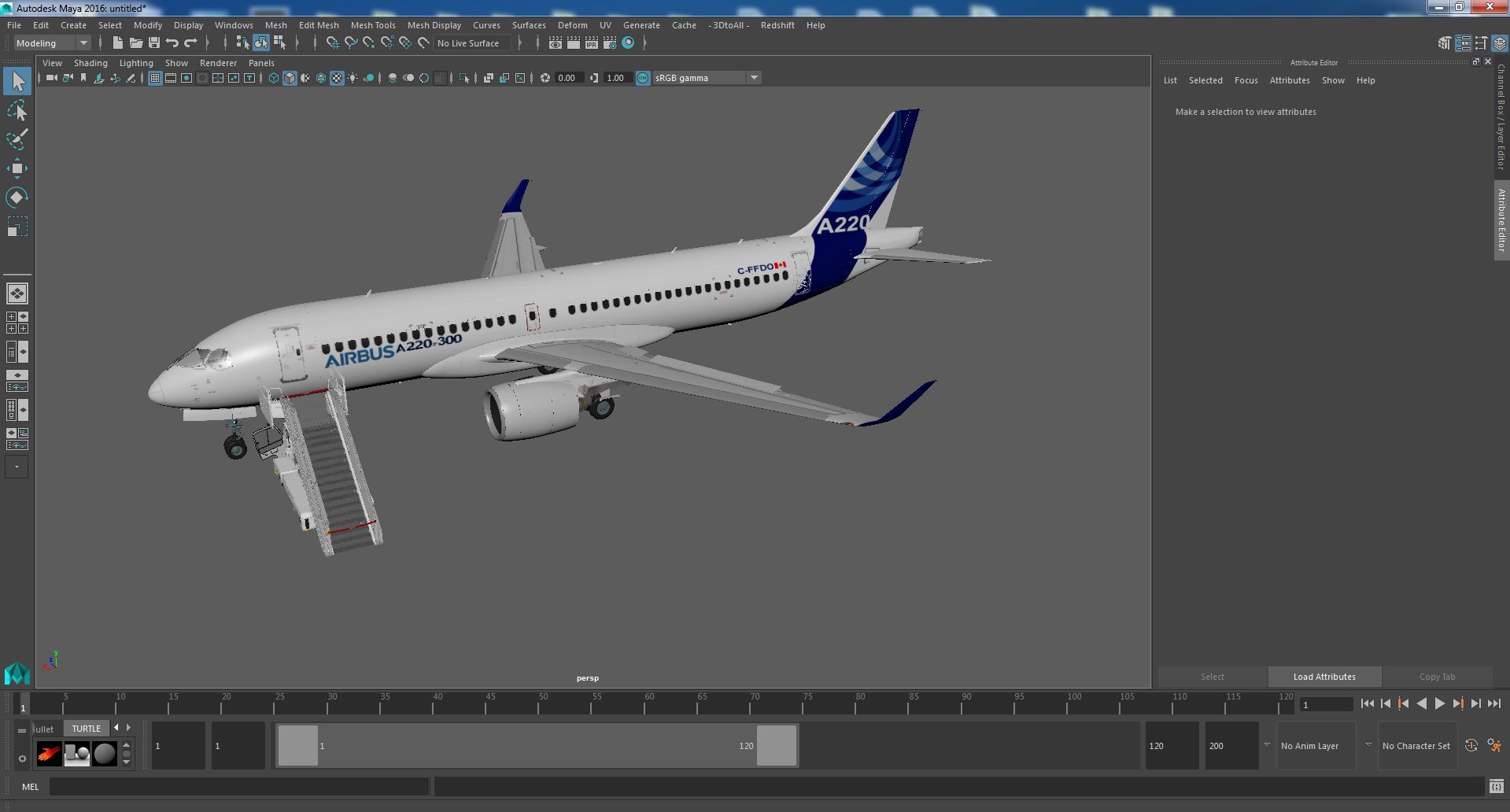Play animation backwards
The image size is (1510, 812).
click(x=1421, y=704)
